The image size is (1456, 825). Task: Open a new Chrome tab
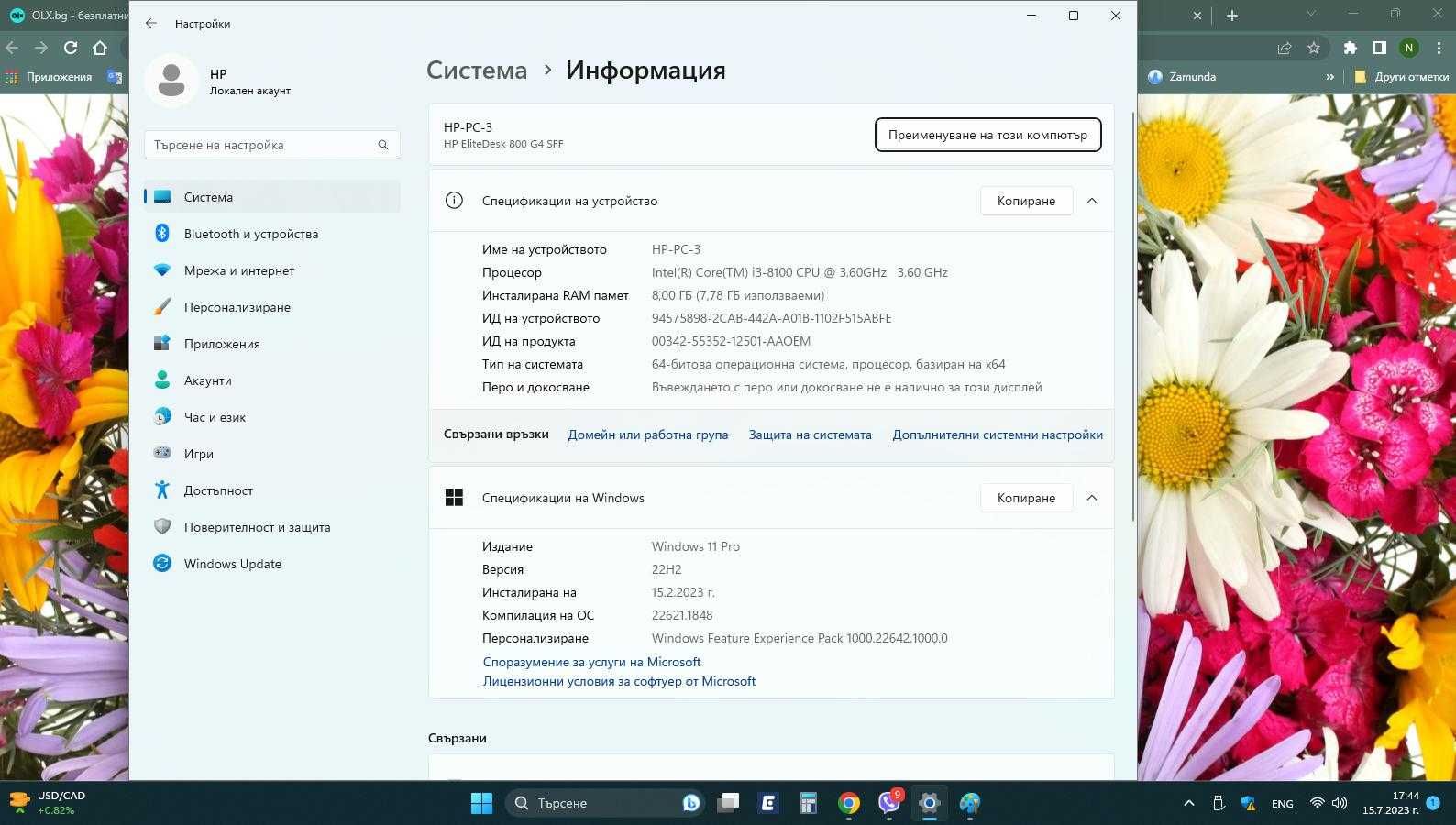pyautogui.click(x=1232, y=15)
